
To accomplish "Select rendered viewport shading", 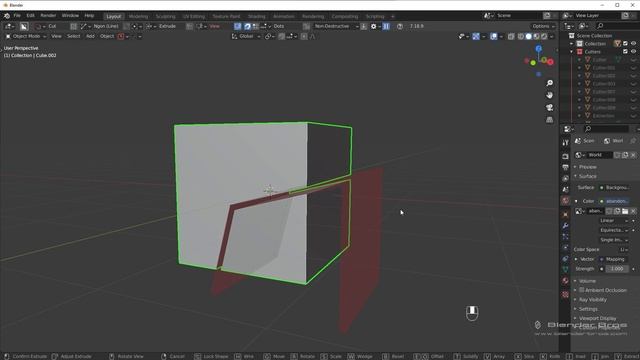I will [x=544, y=36].
